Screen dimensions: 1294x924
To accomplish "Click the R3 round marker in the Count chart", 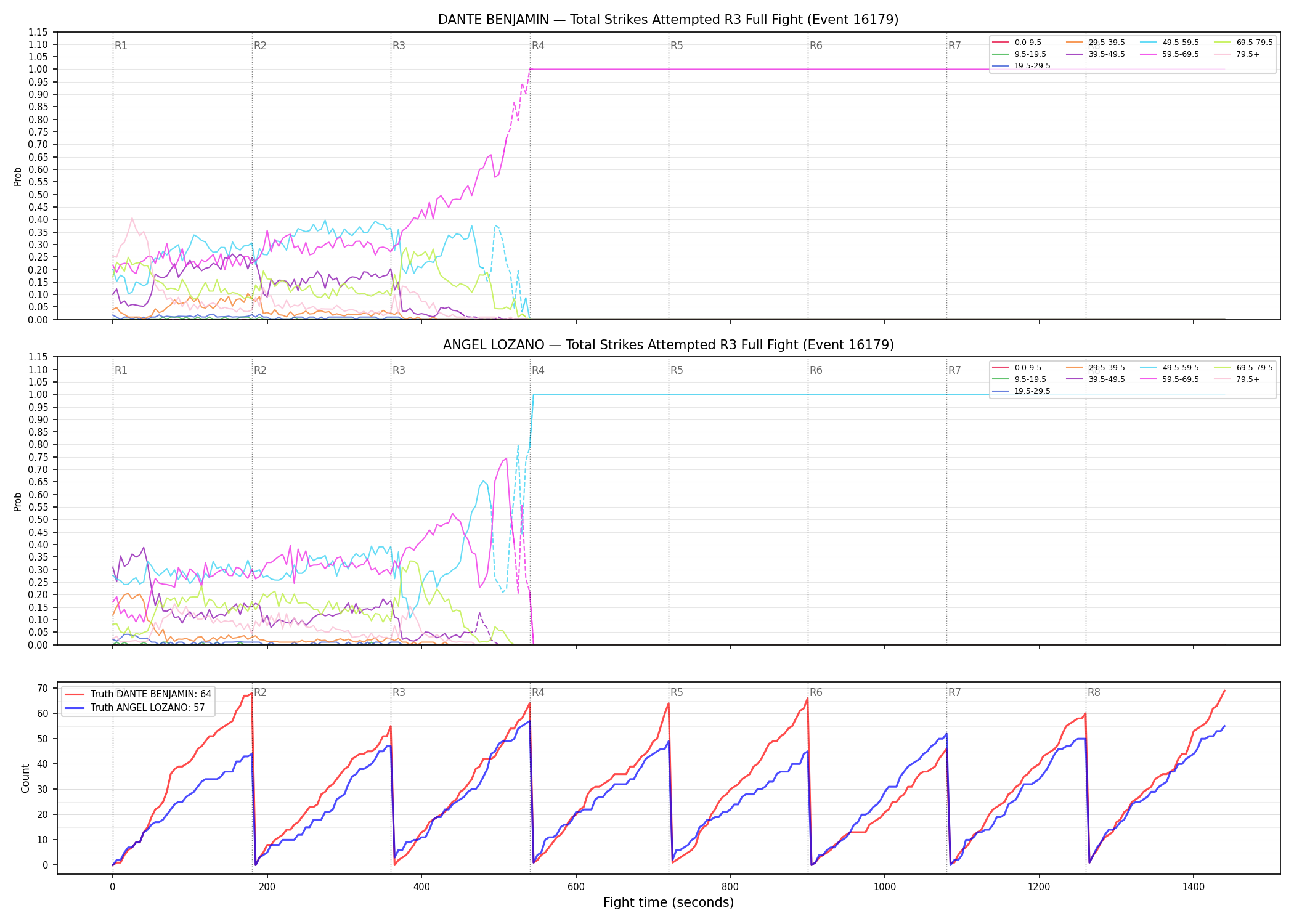I will coord(399,692).
